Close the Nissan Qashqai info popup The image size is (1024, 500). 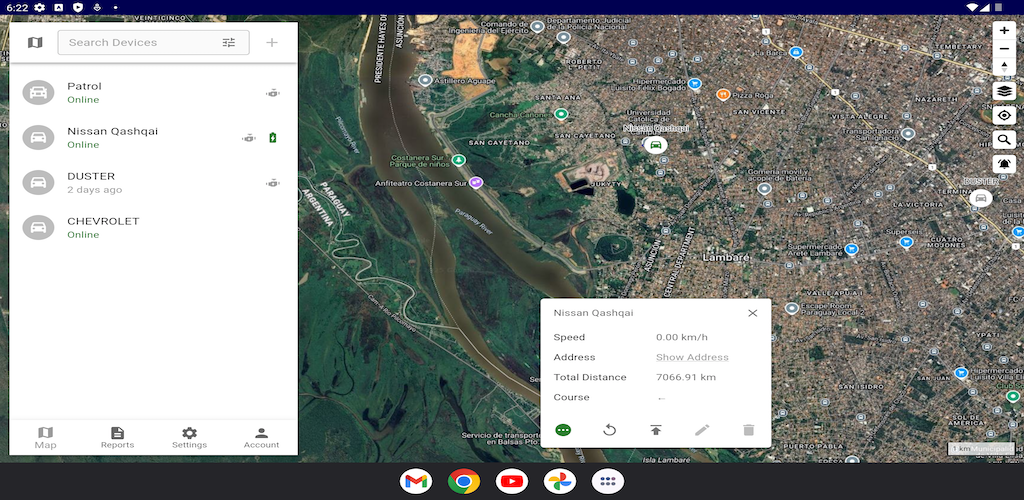pos(752,313)
